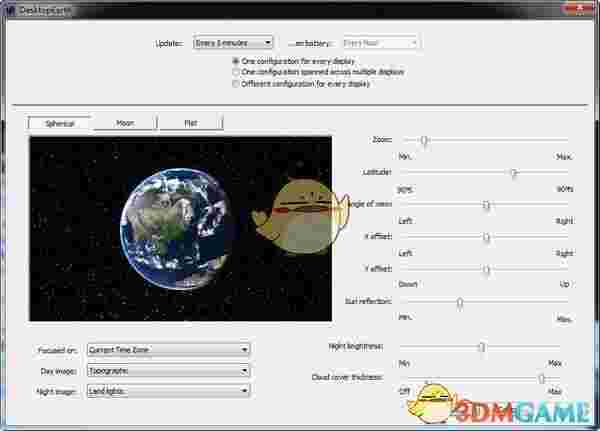Adjust the Cloud cover thickness slider
This screenshot has width=600, height=431.
coord(541,379)
